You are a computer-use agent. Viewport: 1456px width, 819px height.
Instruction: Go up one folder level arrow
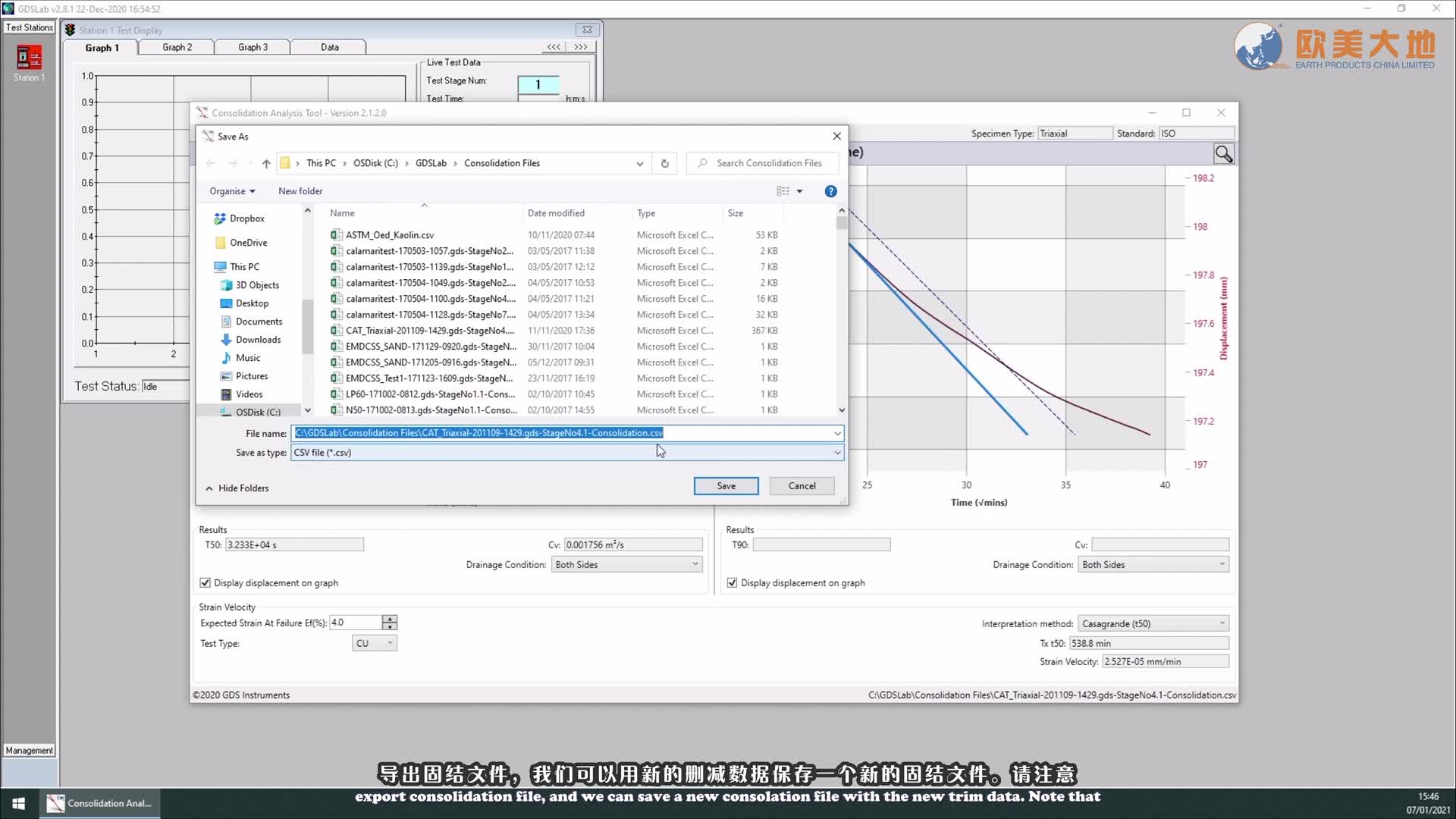(266, 163)
